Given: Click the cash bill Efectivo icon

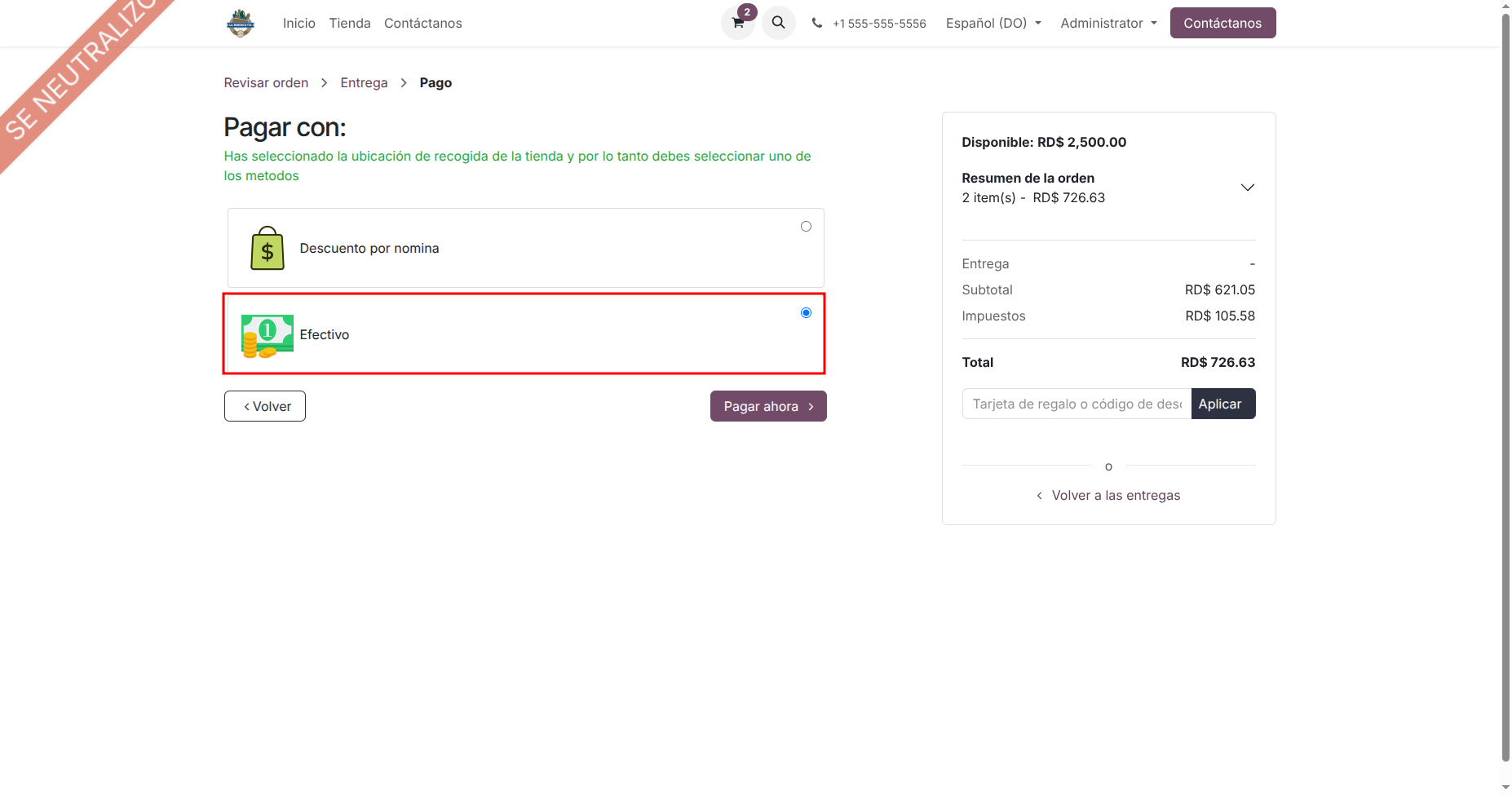Looking at the screenshot, I should point(267,335).
